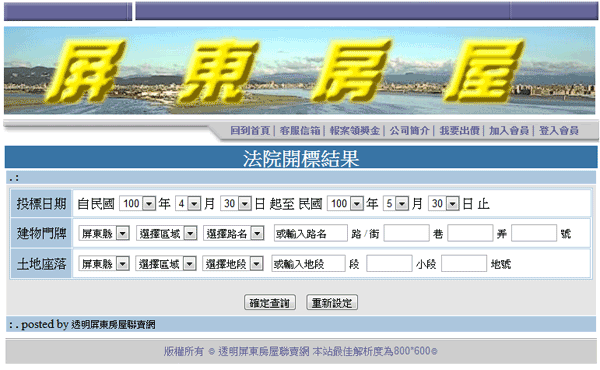Open 屏東縣 county dropdown in 建物門牌 row
This screenshot has width=600, height=370.
click(x=104, y=233)
